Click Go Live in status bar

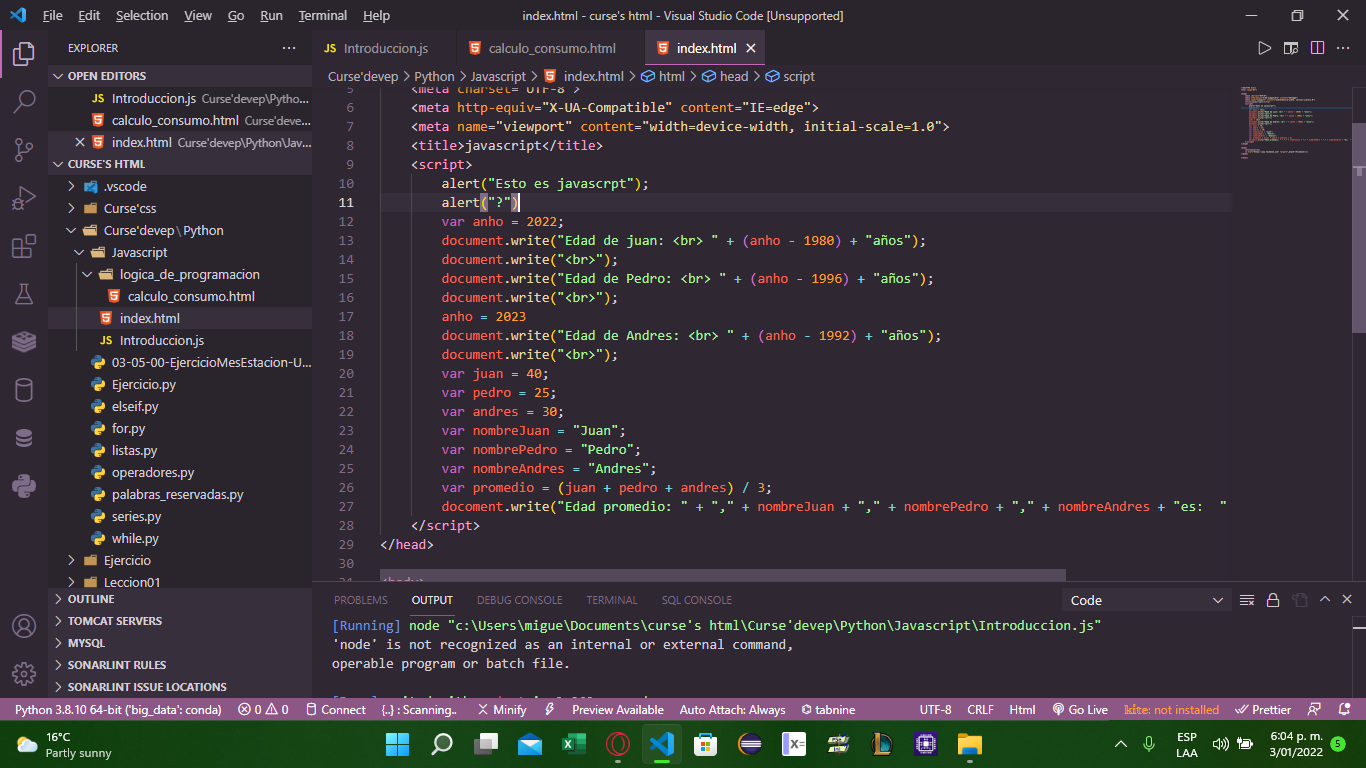tap(1080, 710)
